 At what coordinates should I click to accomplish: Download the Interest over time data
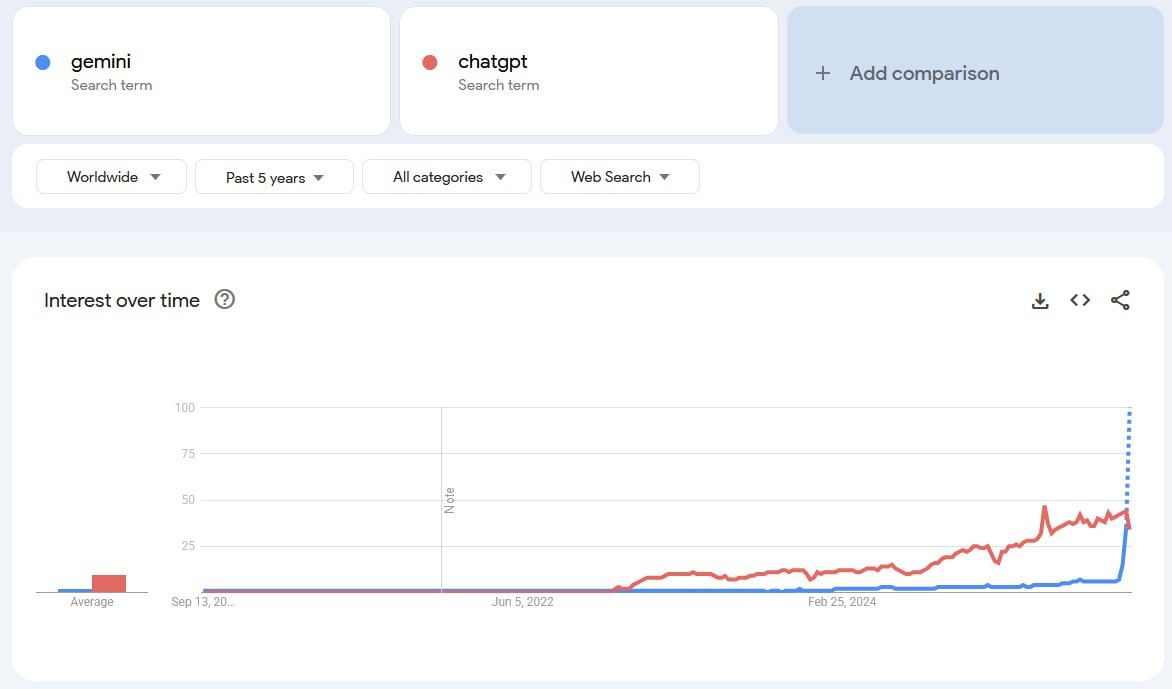(x=1040, y=301)
